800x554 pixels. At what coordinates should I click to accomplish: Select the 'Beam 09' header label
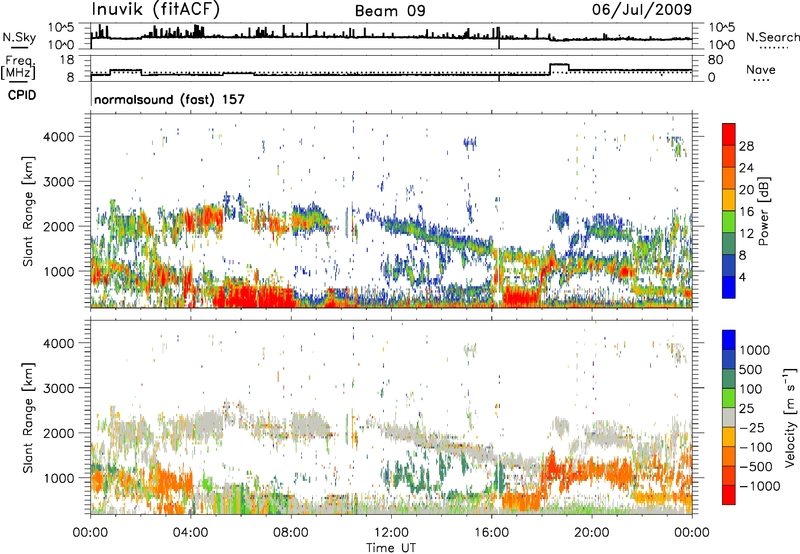(x=390, y=11)
